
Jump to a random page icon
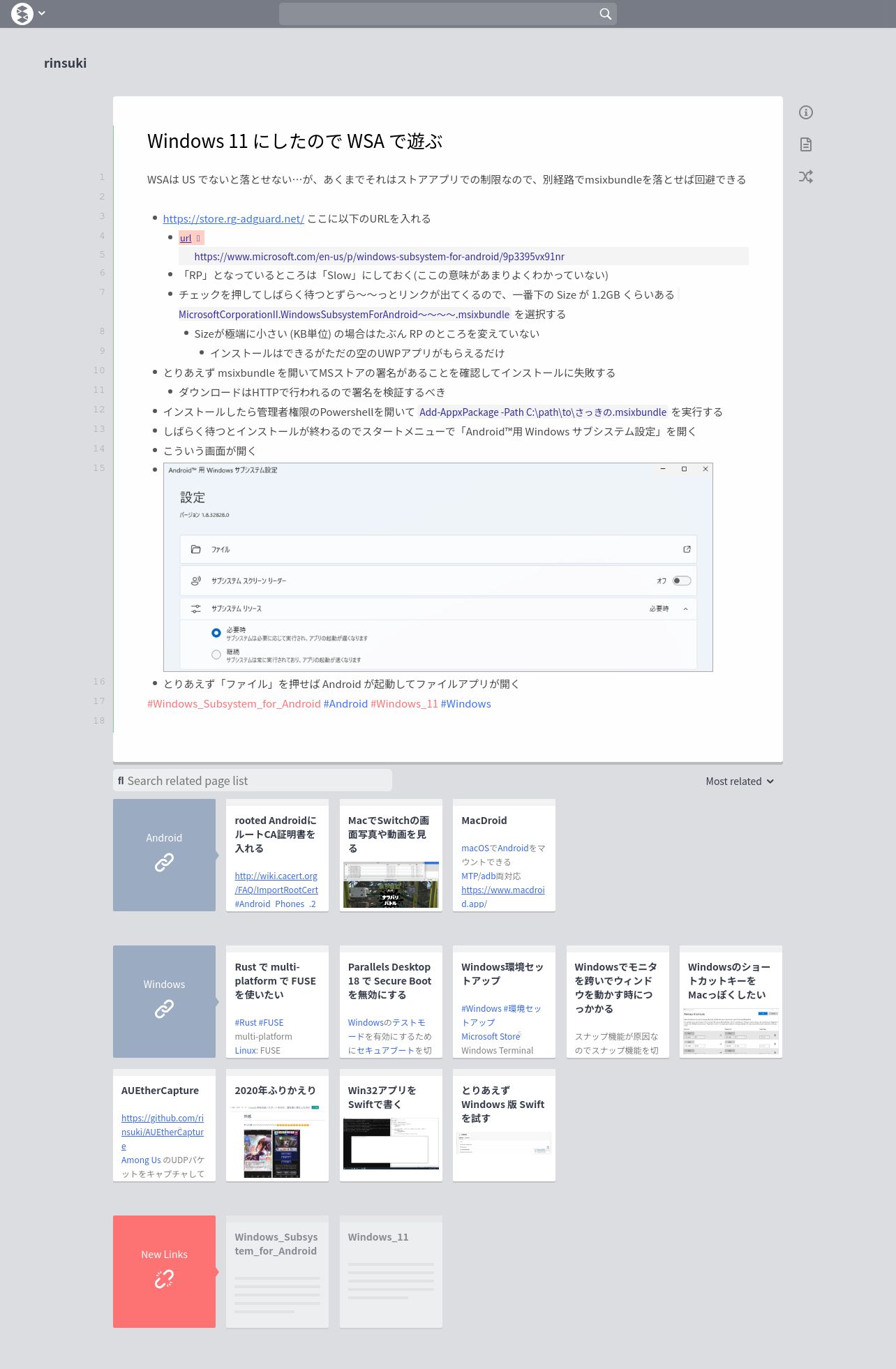[x=806, y=177]
